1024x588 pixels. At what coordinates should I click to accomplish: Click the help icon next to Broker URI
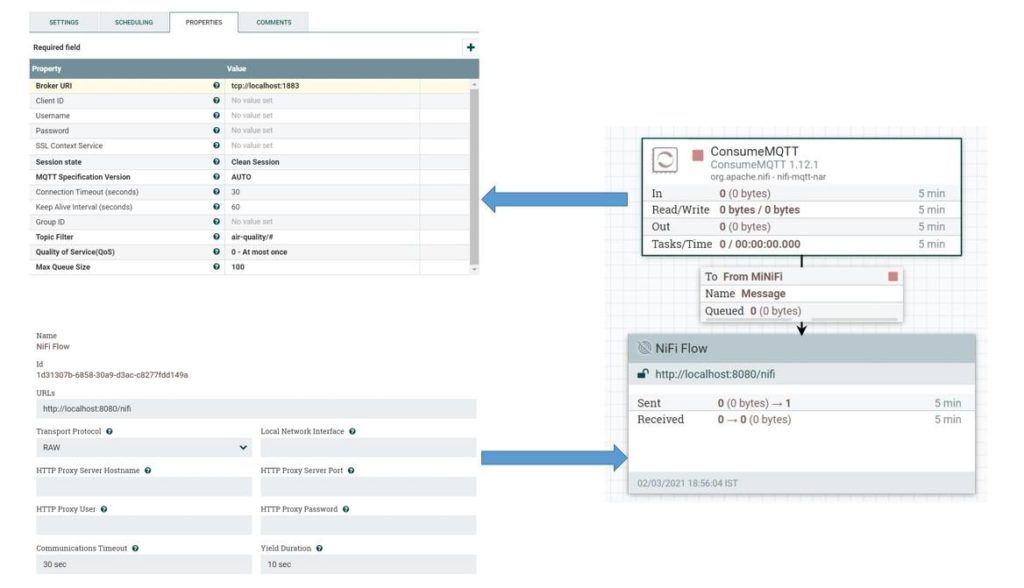pyautogui.click(x=218, y=85)
